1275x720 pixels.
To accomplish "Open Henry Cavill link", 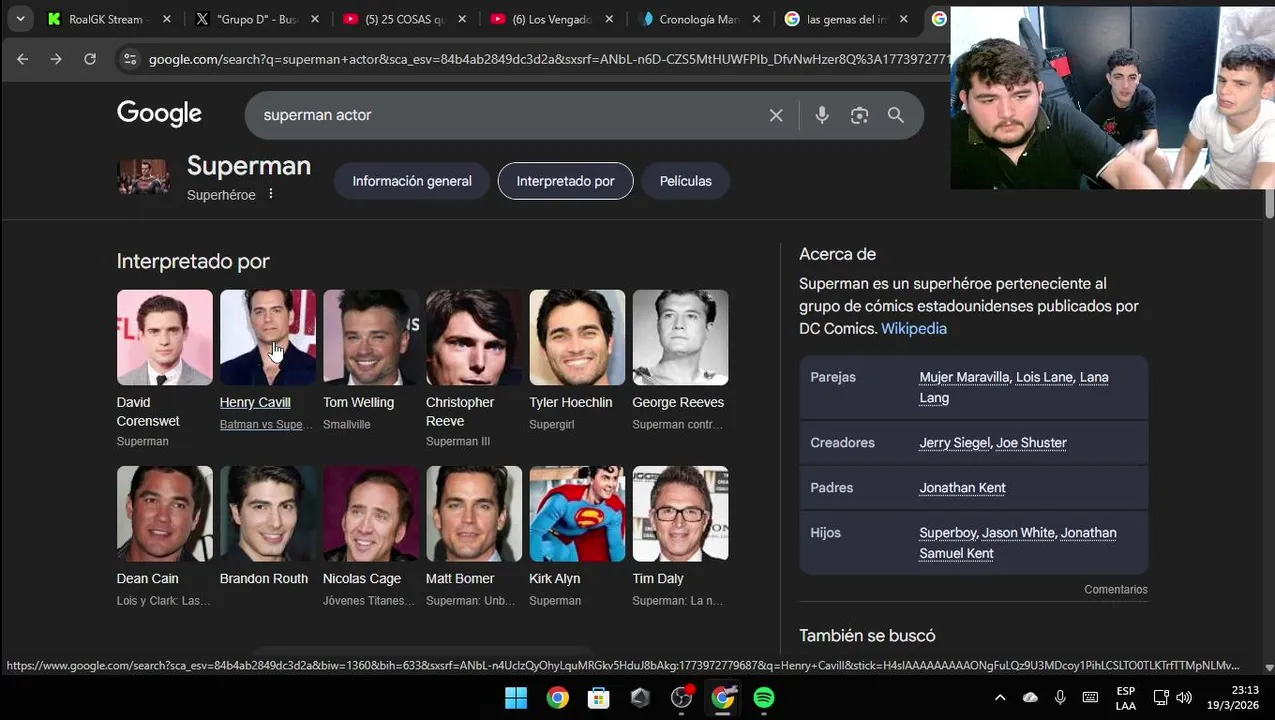I will (x=255, y=402).
